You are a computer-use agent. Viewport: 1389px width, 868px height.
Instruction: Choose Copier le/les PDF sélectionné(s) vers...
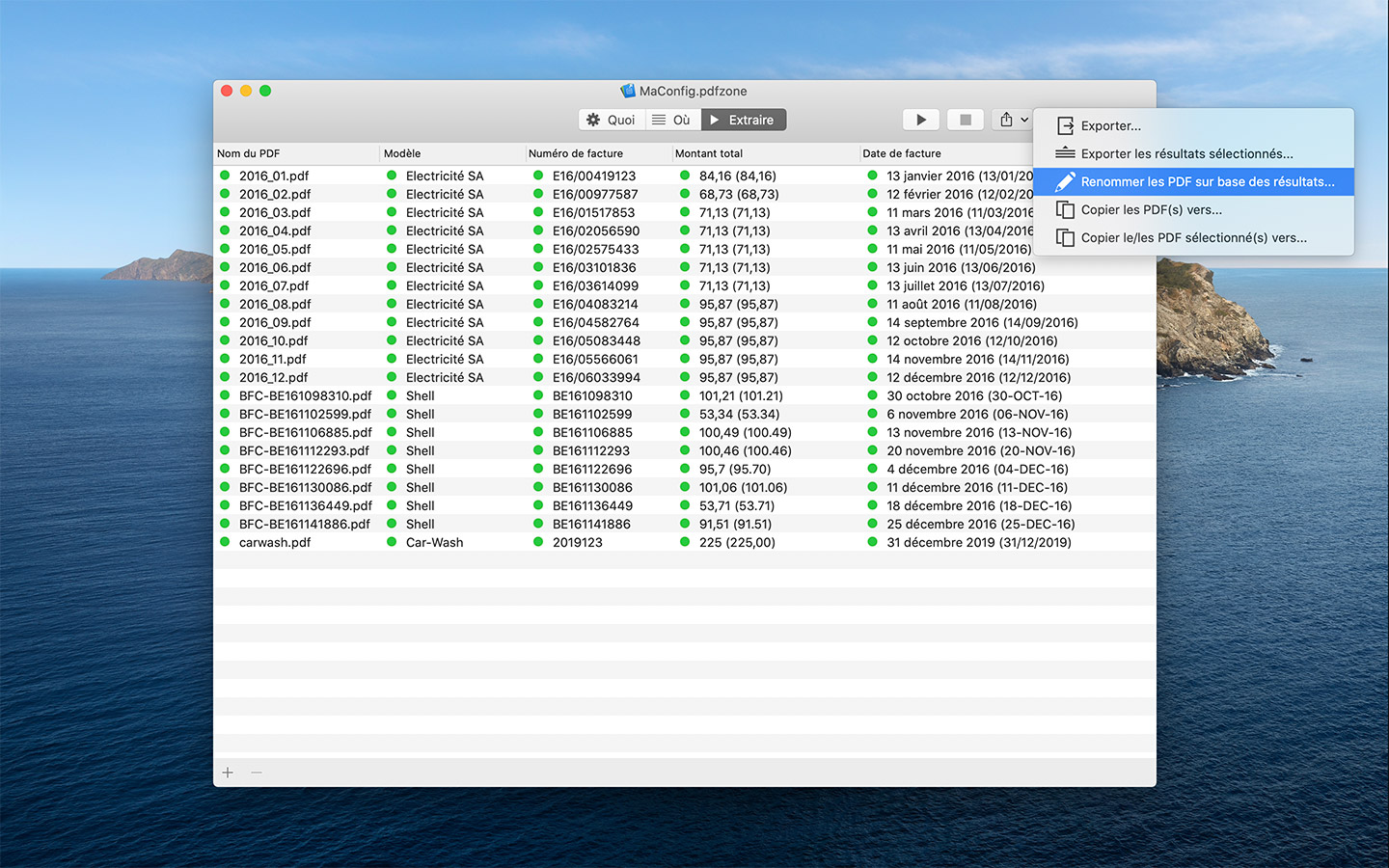(1193, 237)
